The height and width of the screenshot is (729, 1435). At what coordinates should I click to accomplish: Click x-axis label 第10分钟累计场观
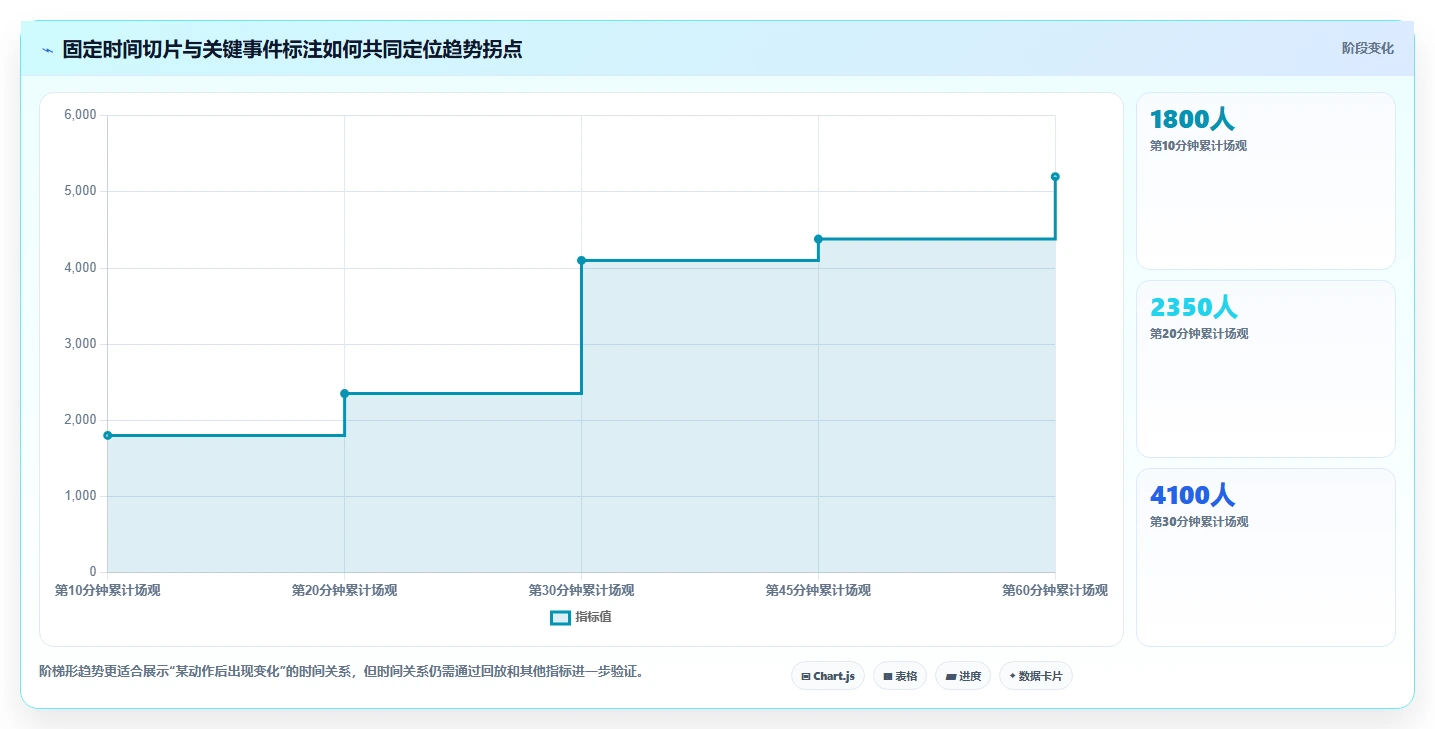[108, 590]
